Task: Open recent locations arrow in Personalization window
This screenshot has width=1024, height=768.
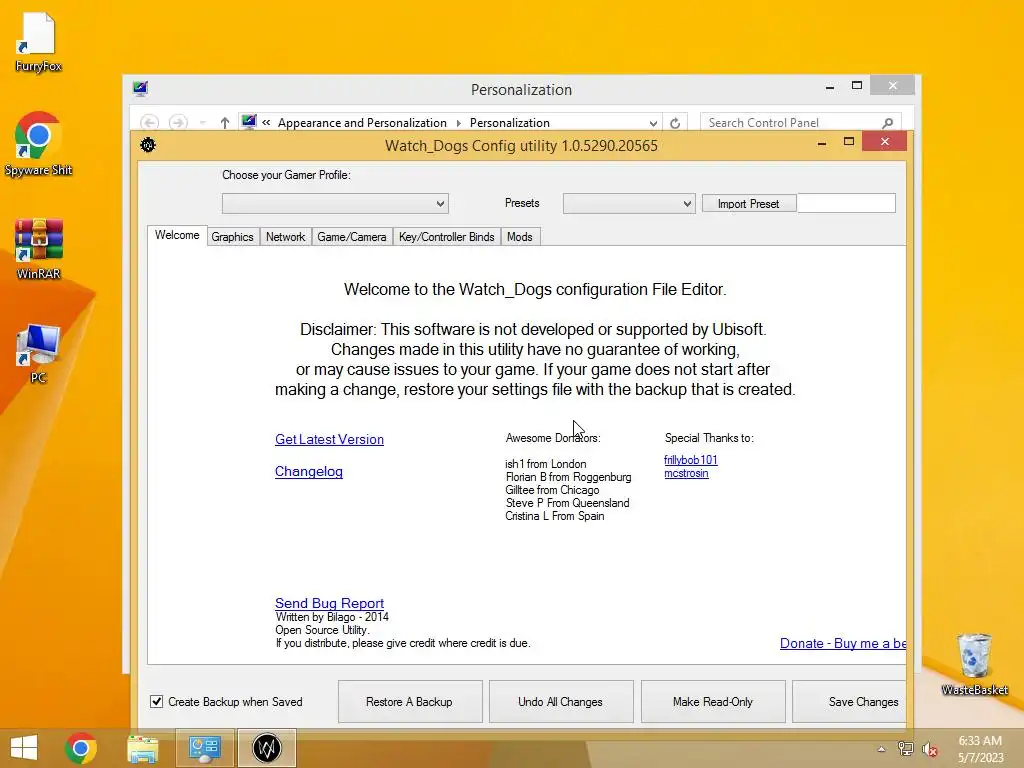Action: 202,123
